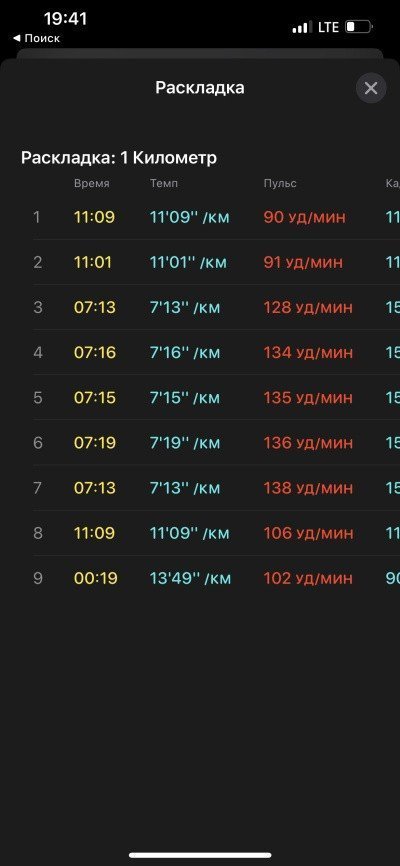The width and height of the screenshot is (400, 866).
Task: Tap the Раскладка sheet title
Action: 200,88
